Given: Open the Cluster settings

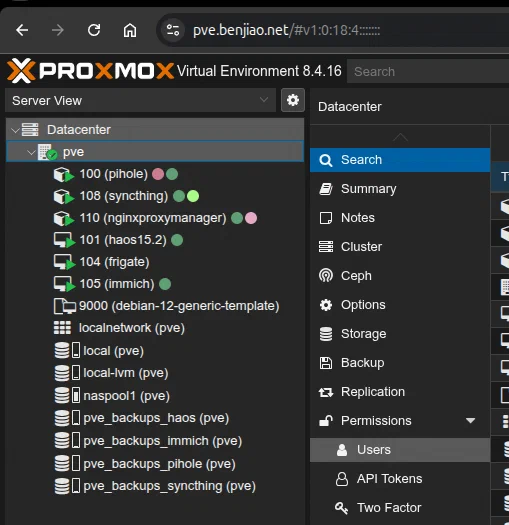Looking at the screenshot, I should click(400, 247).
